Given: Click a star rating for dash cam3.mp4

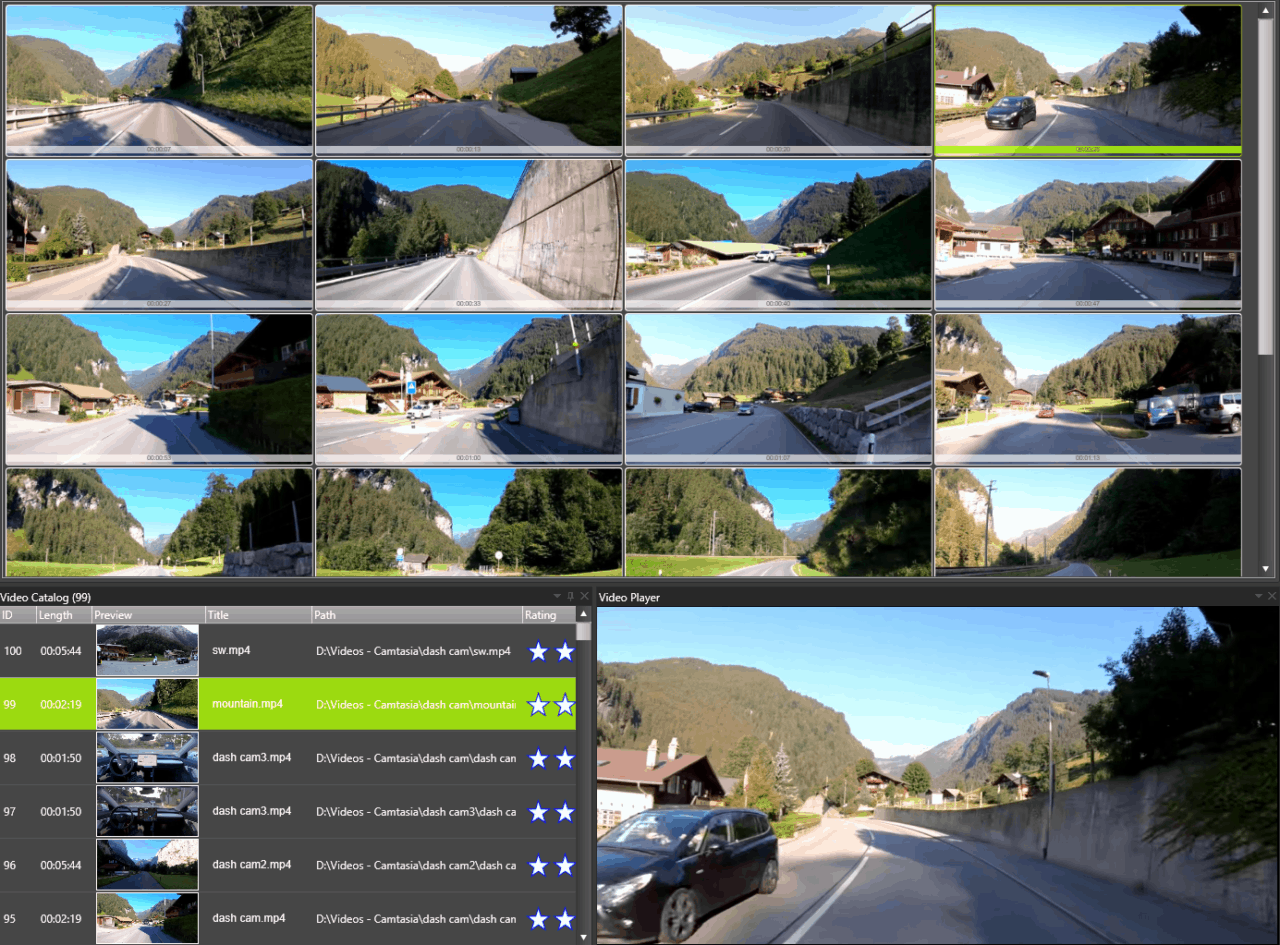Looking at the screenshot, I should point(538,758).
